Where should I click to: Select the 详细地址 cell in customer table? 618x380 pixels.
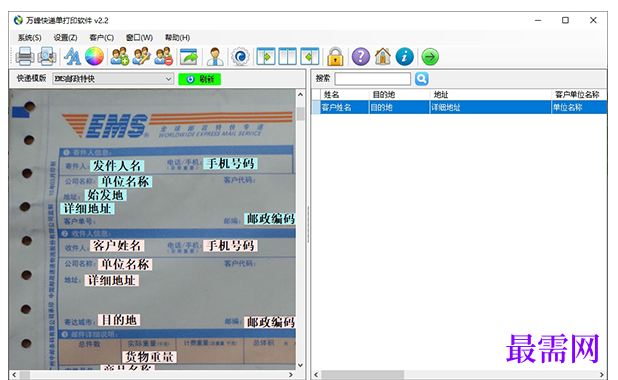490,107
